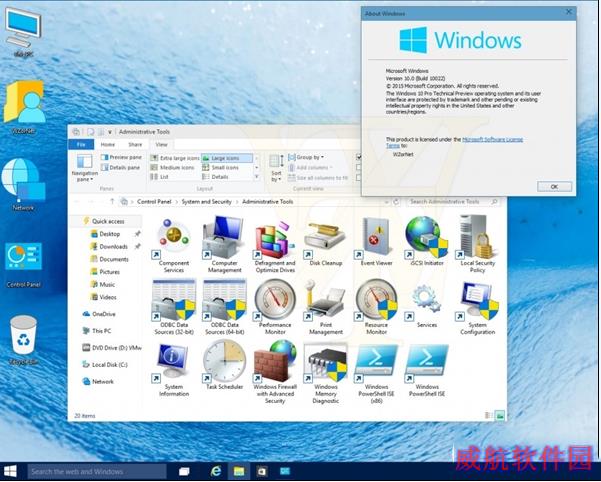Open iSCSI Initiator shortcut

tap(427, 241)
